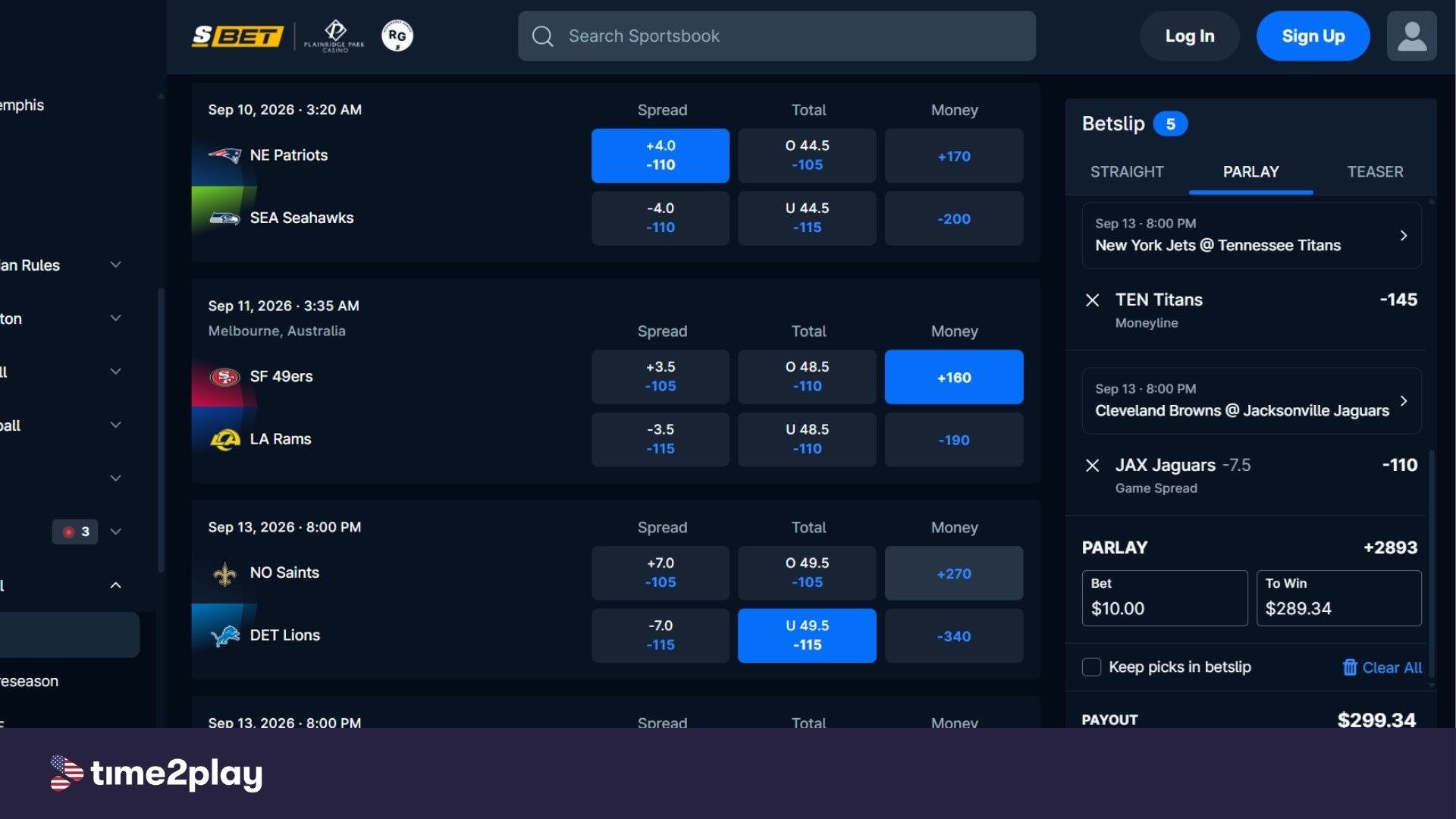The height and width of the screenshot is (819, 1456).
Task: Click the parlay Bet amount field
Action: [x=1164, y=598]
